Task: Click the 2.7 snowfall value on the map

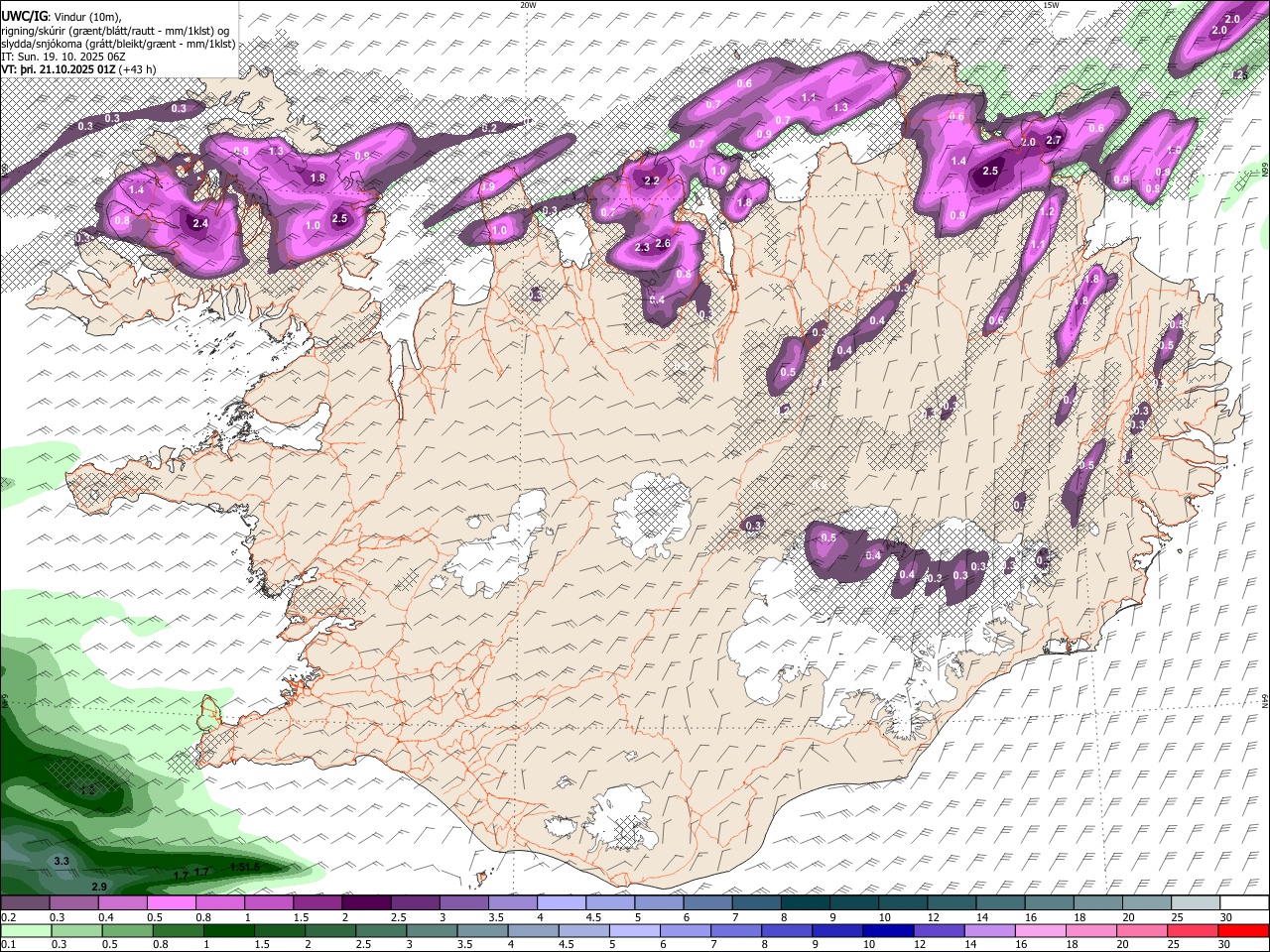Action: [1054, 141]
